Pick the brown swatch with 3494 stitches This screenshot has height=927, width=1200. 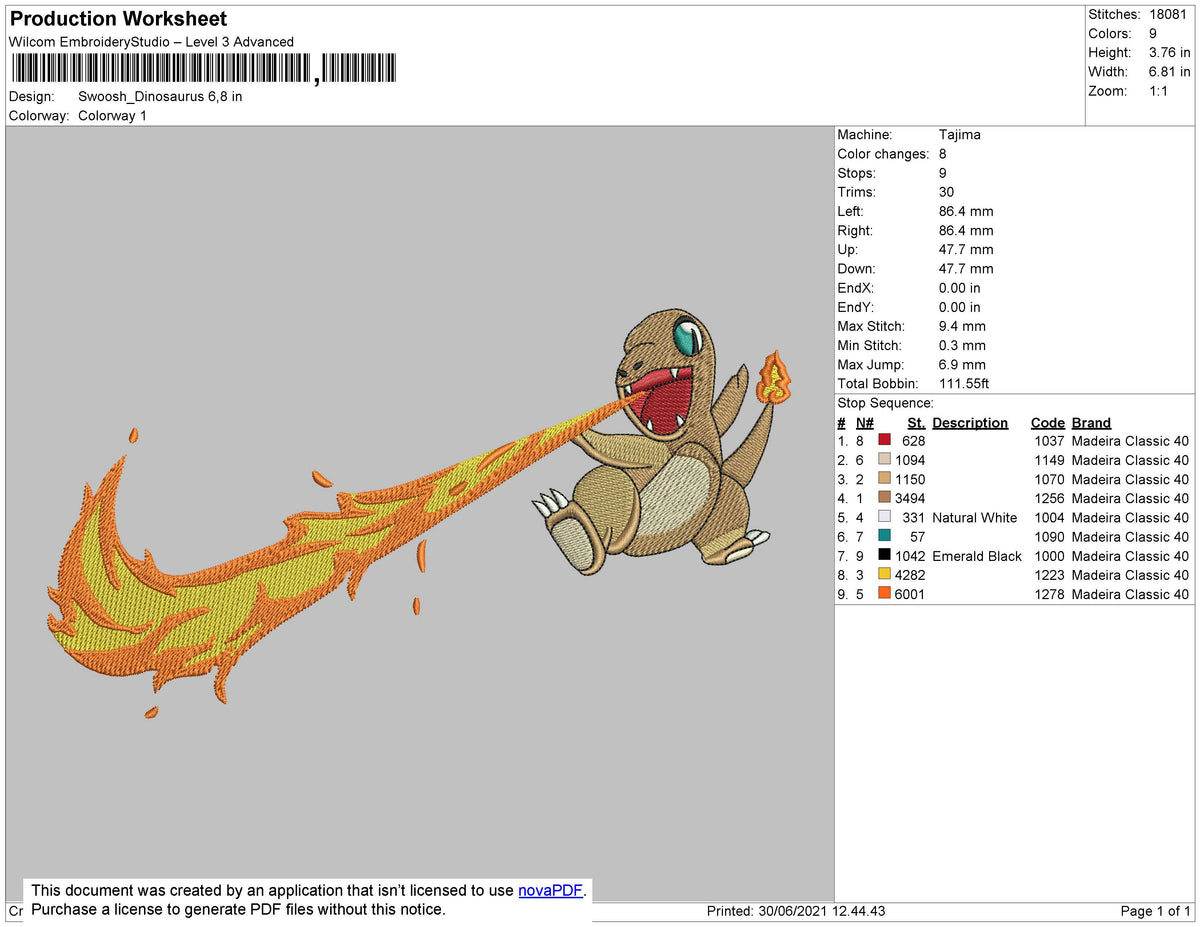coord(884,498)
